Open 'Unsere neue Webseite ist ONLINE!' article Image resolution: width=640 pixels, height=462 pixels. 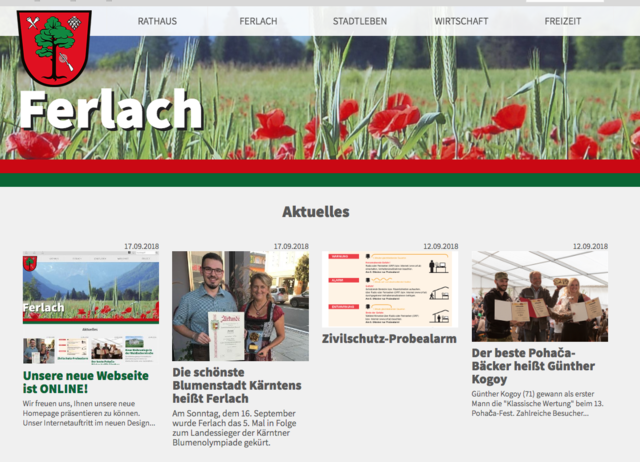[86, 382]
